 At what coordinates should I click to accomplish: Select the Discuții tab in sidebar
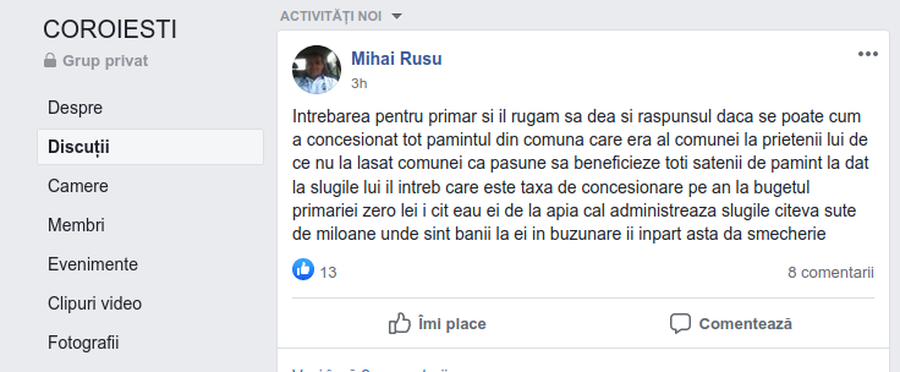tap(150, 147)
